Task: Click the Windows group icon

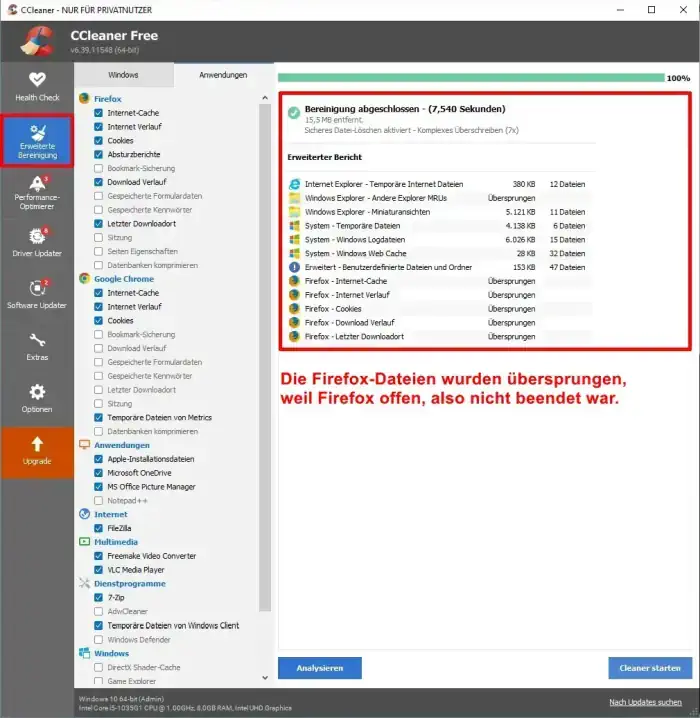Action: (84, 653)
